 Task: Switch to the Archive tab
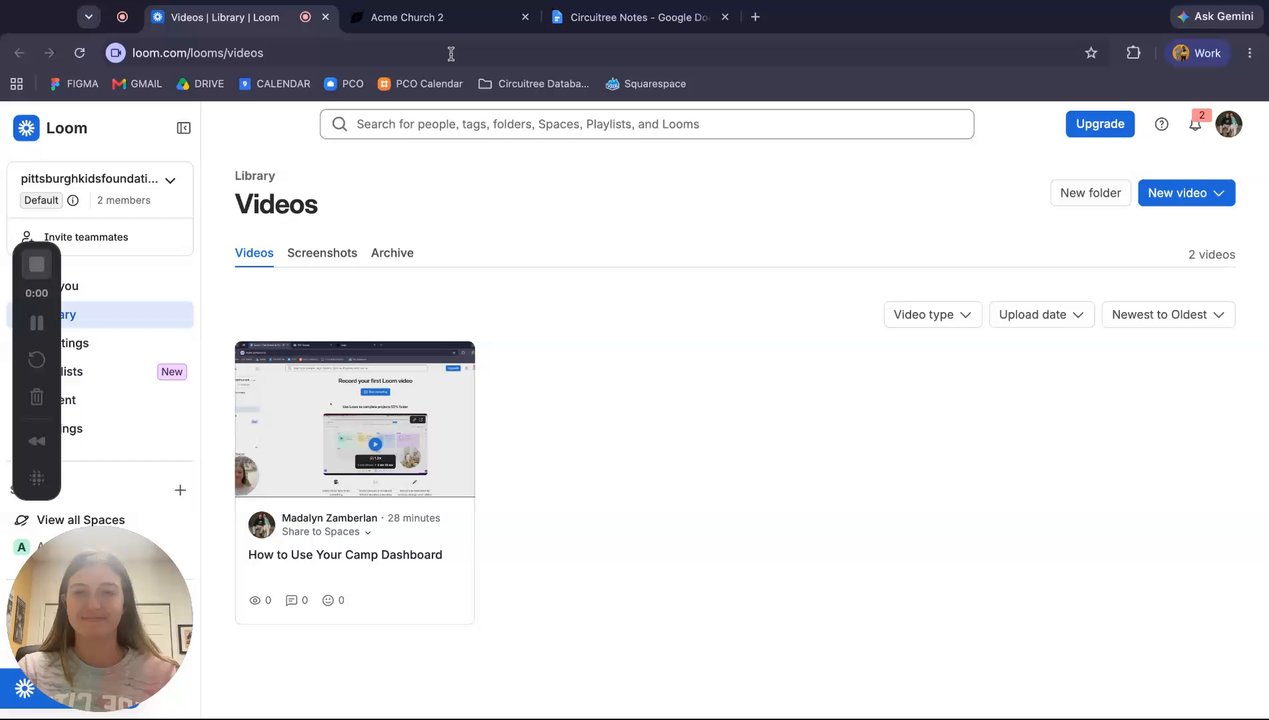point(392,253)
